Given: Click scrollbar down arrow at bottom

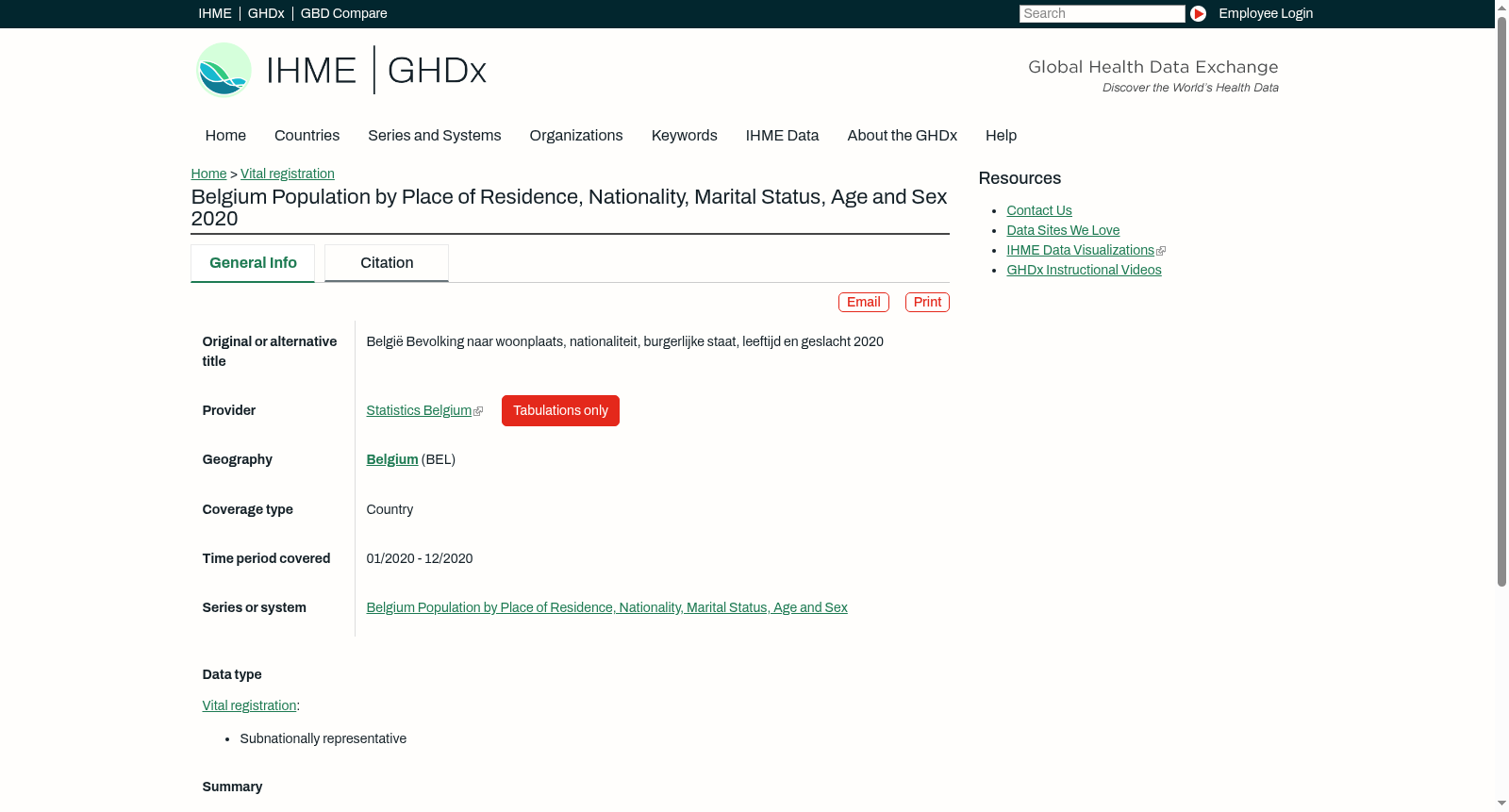Looking at the screenshot, I should (1501, 804).
